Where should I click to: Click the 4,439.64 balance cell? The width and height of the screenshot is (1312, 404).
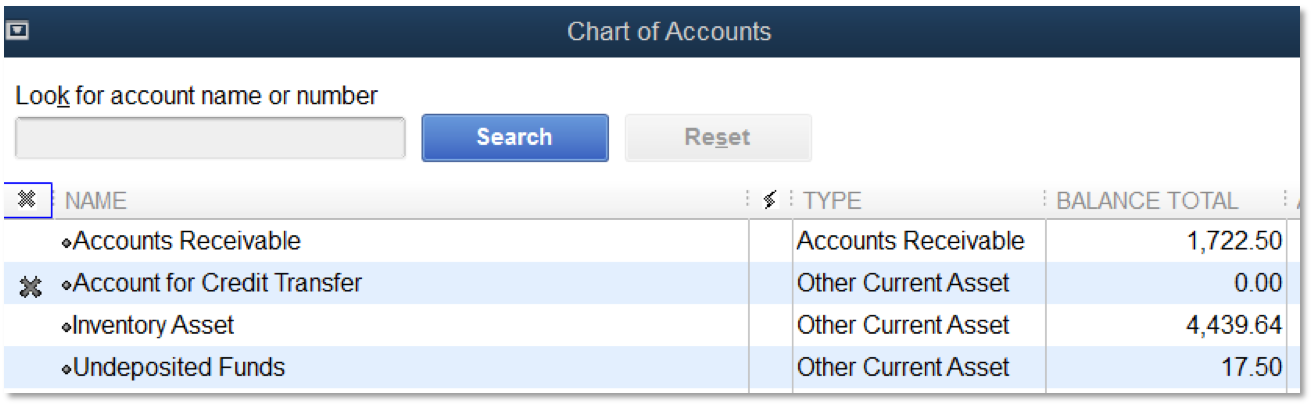(x=1232, y=326)
